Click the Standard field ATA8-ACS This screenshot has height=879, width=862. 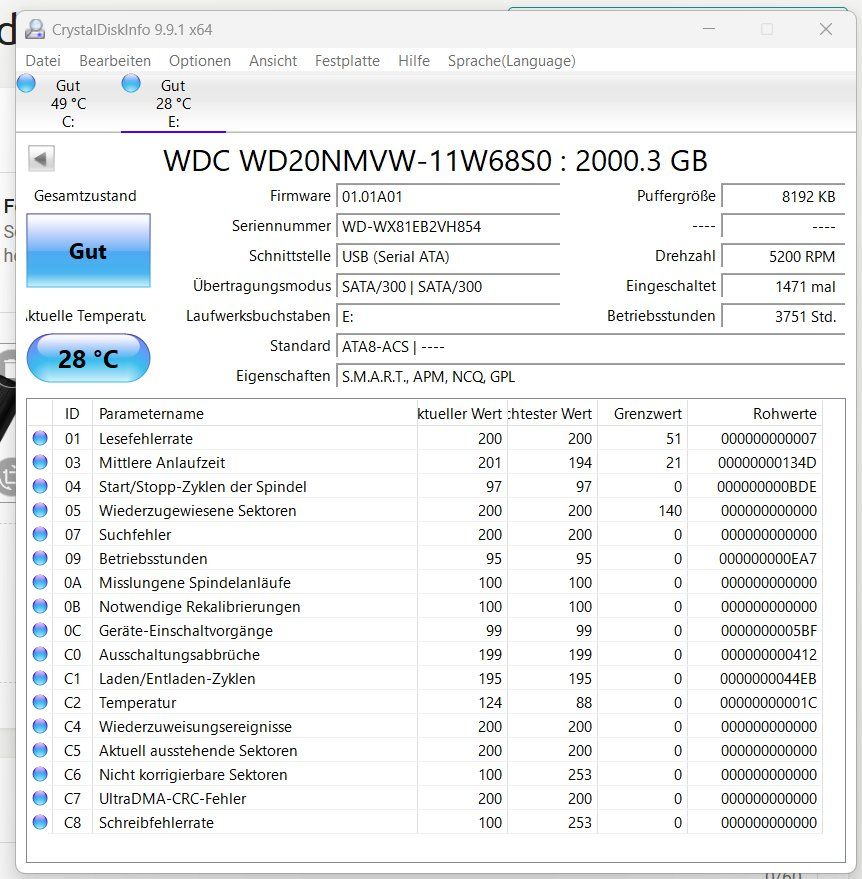[590, 346]
